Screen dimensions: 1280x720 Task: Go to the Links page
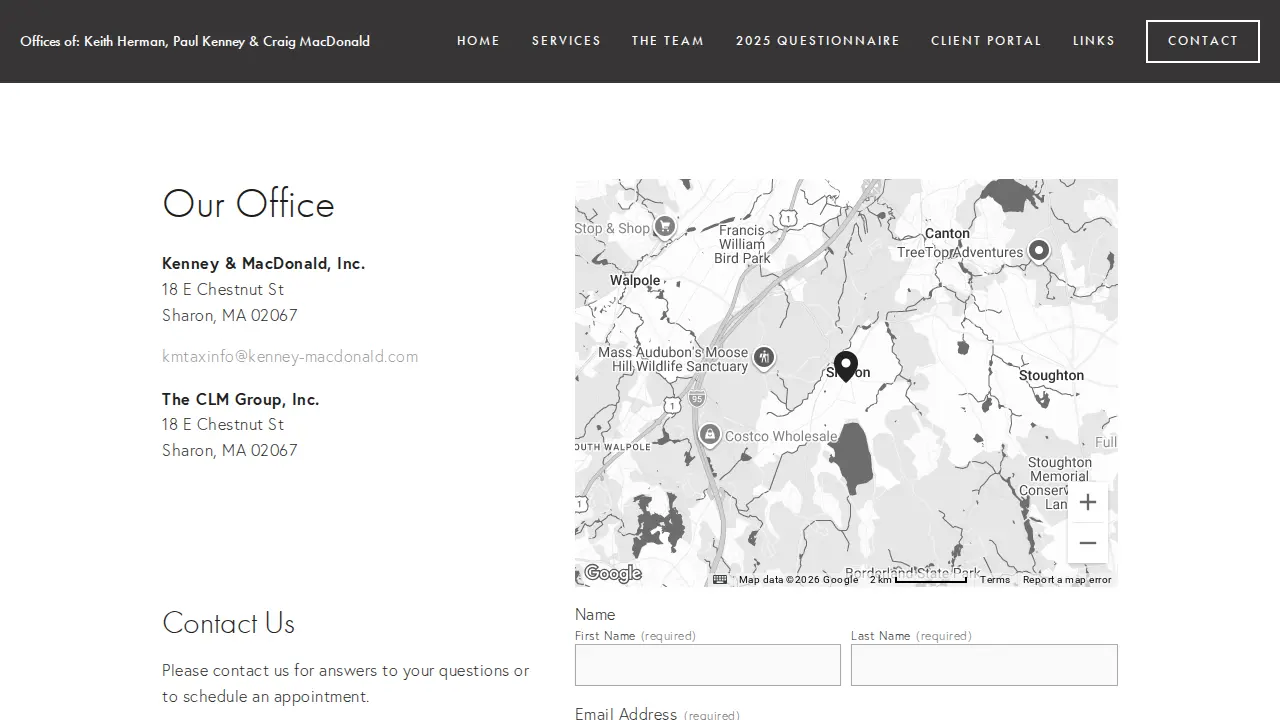[x=1094, y=41]
